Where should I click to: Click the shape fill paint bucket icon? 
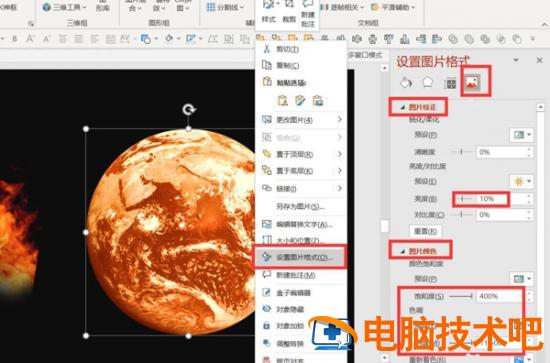[x=169, y=39]
